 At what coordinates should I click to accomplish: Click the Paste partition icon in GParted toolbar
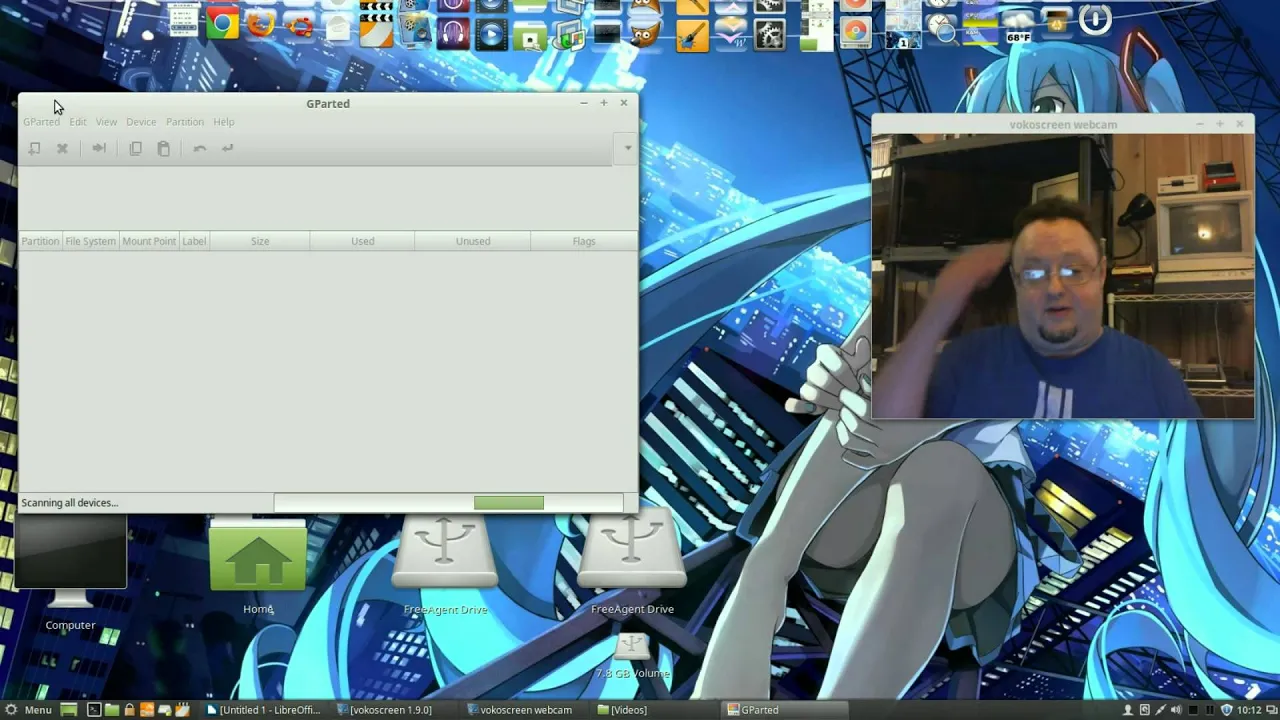coord(164,148)
